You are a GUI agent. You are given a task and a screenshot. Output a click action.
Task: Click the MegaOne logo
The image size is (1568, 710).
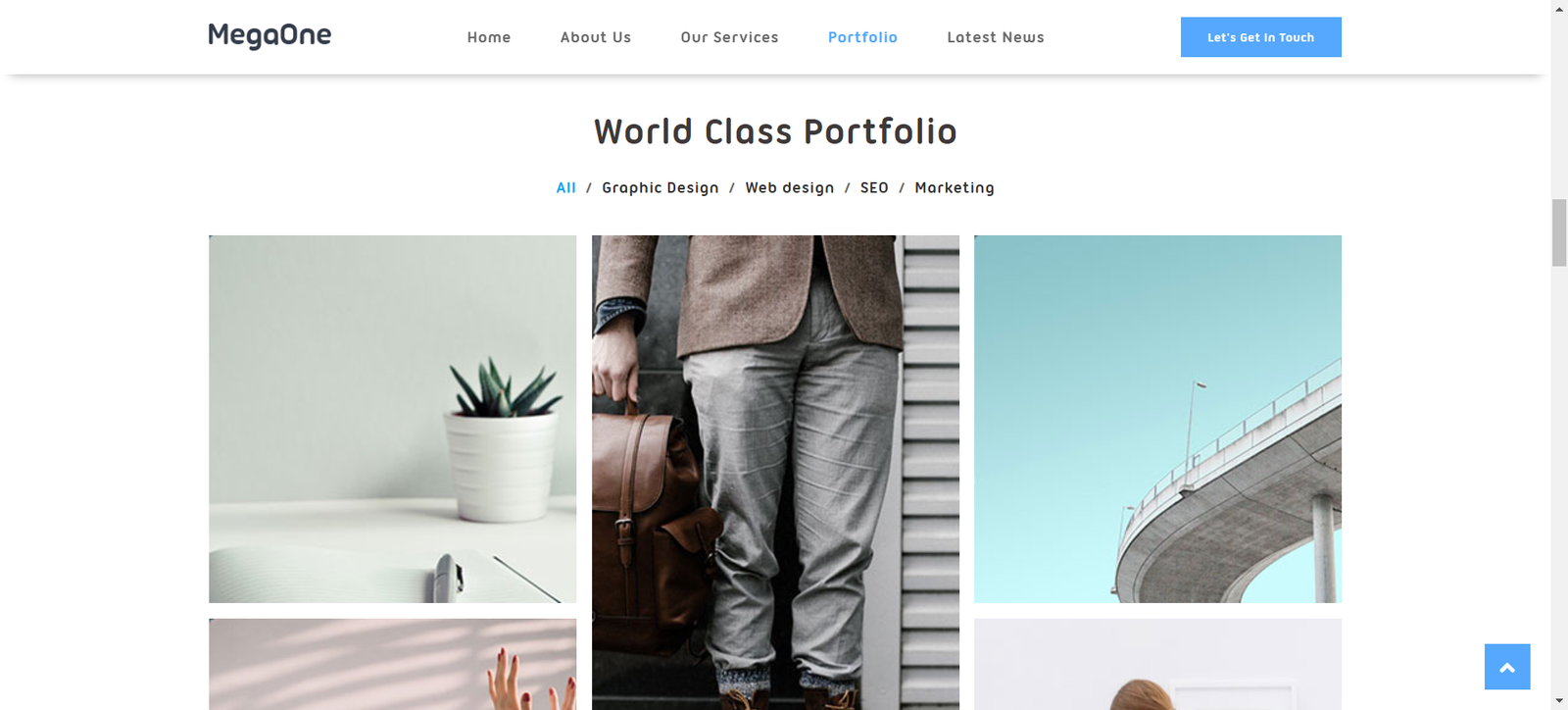[269, 36]
